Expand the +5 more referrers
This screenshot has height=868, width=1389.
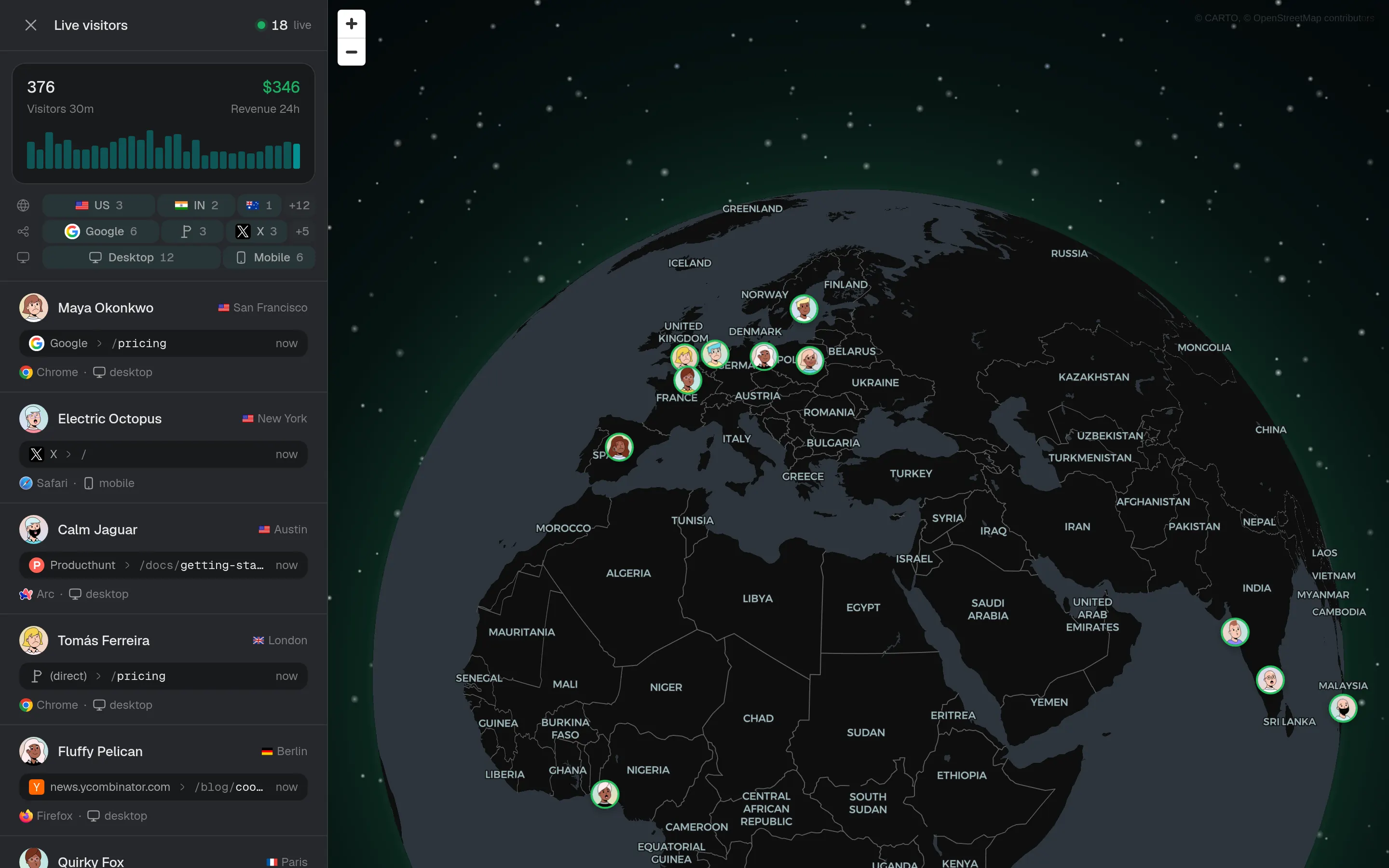click(302, 231)
